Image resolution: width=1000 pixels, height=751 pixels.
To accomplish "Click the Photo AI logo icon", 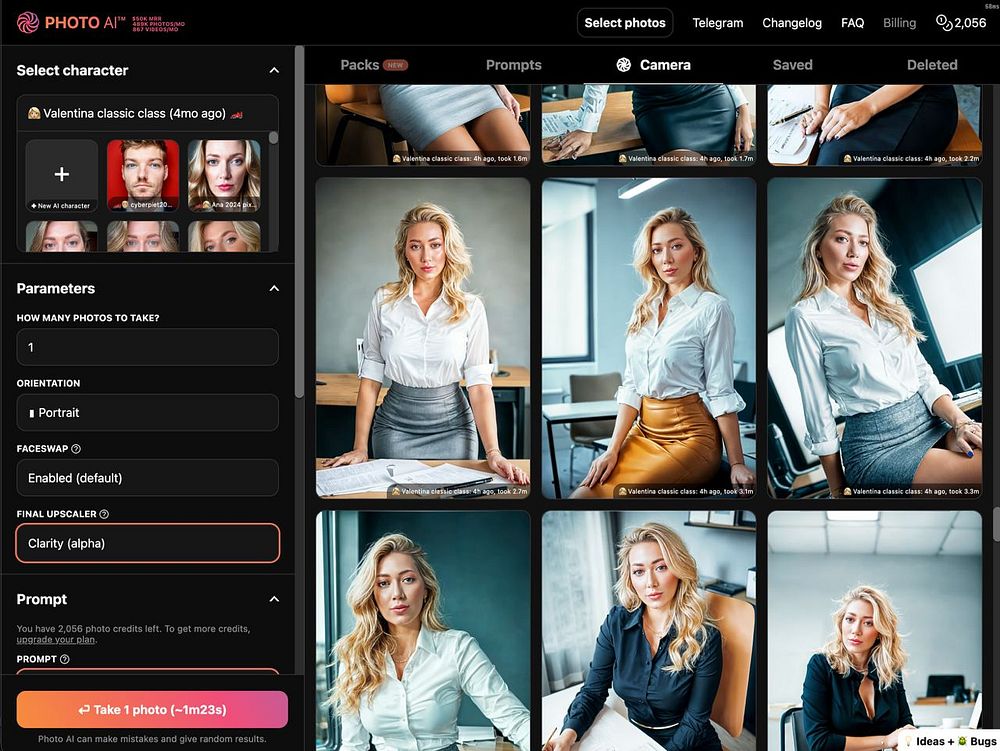I will point(27,22).
